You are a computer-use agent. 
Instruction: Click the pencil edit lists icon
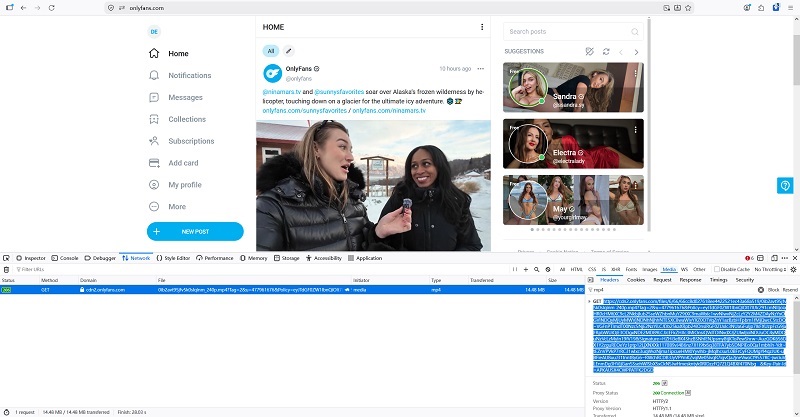(x=288, y=51)
